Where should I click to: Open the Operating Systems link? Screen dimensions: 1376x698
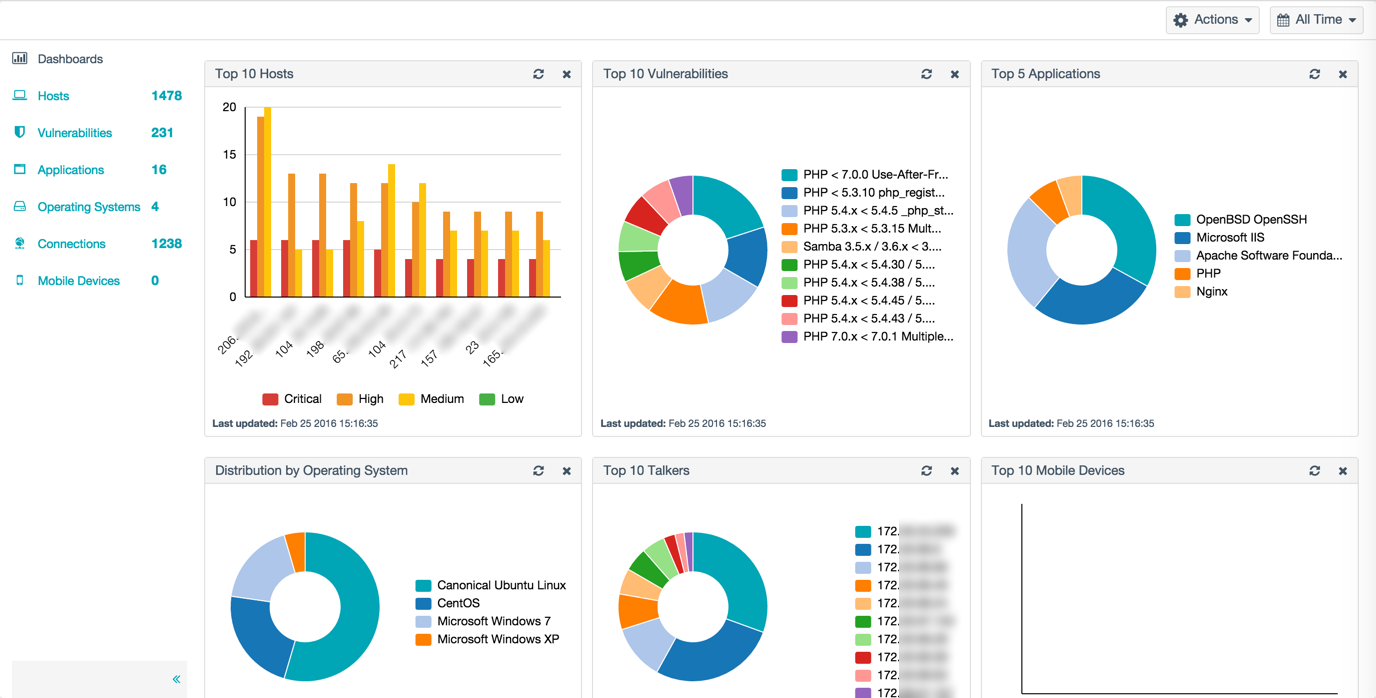click(88, 207)
